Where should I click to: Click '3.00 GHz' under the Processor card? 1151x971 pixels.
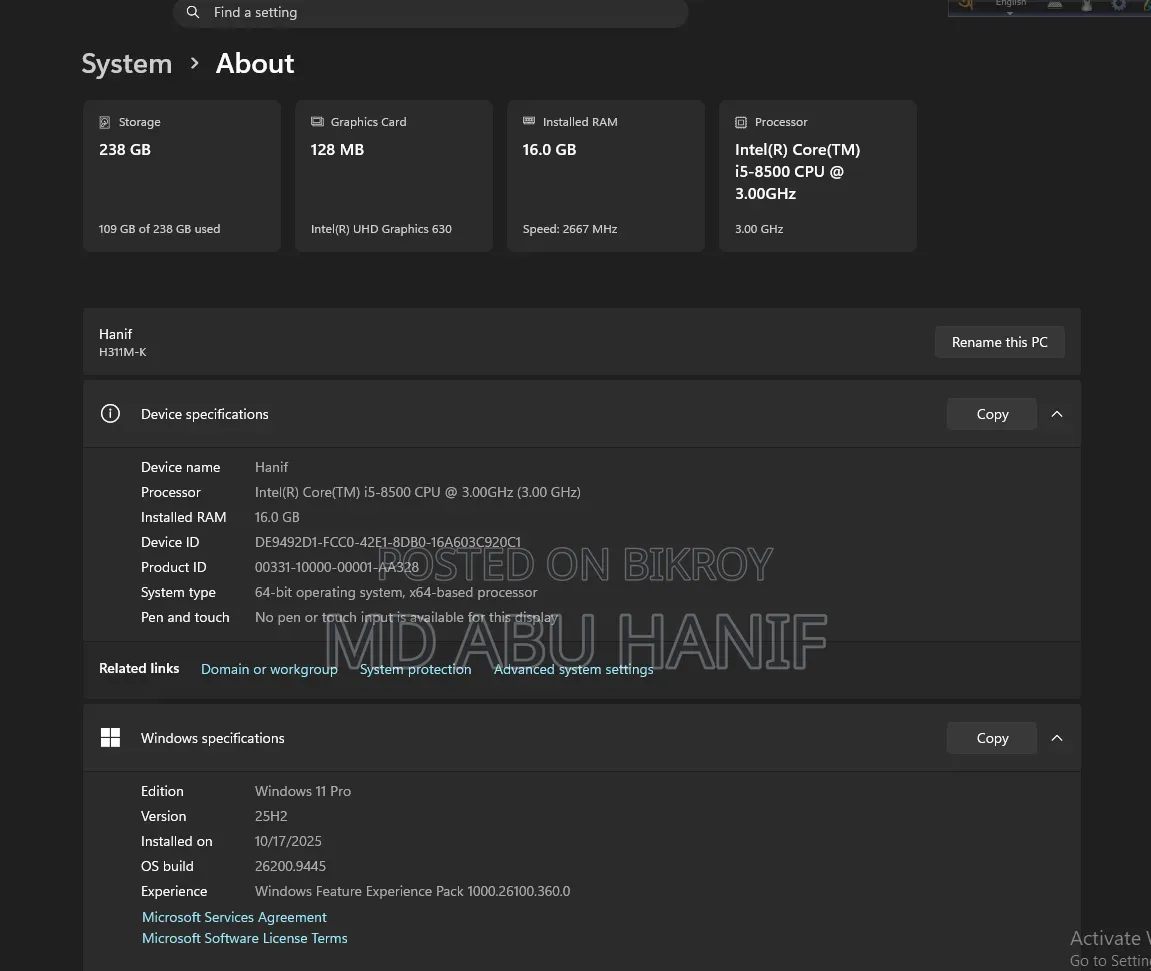pos(759,229)
